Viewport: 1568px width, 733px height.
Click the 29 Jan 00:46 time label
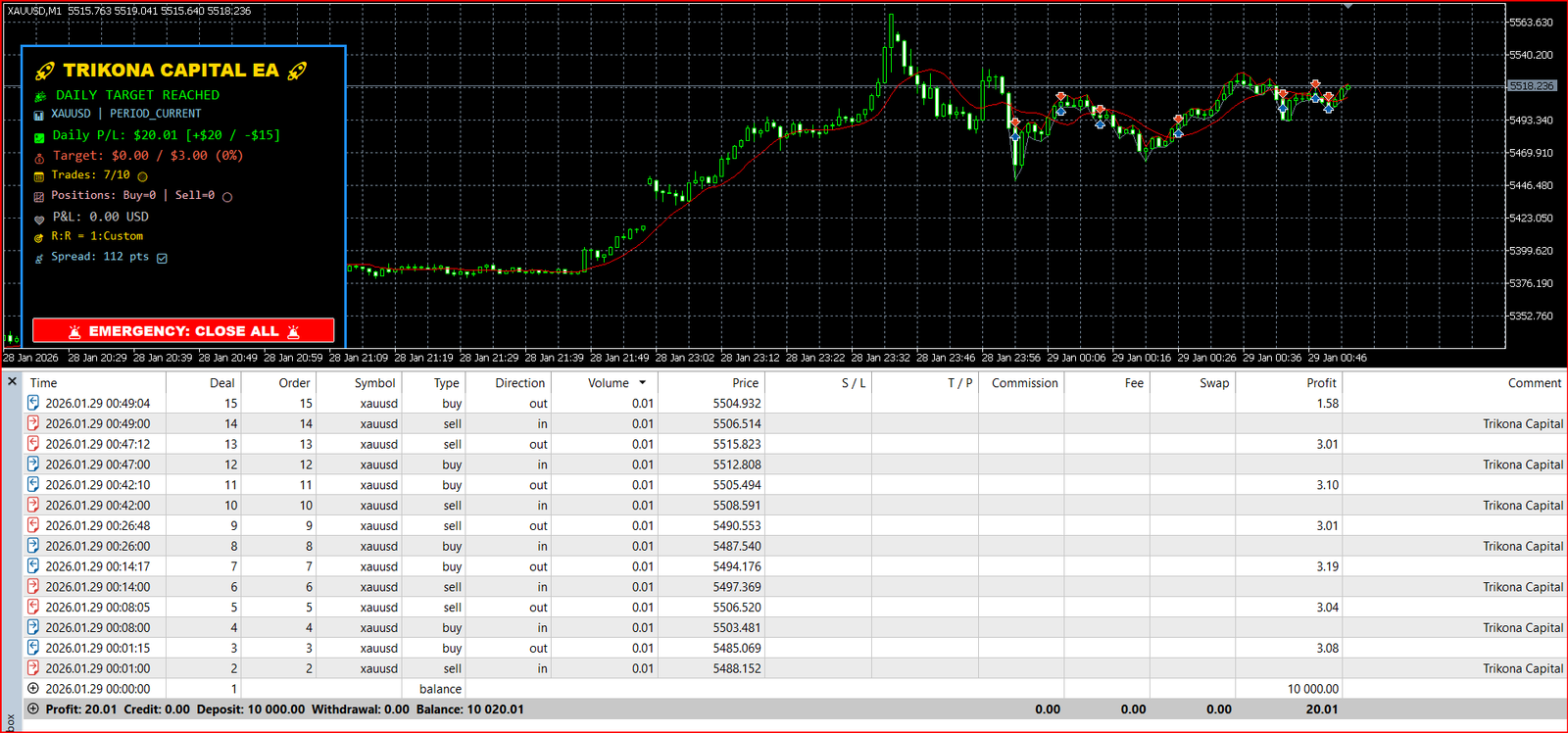coord(1338,358)
